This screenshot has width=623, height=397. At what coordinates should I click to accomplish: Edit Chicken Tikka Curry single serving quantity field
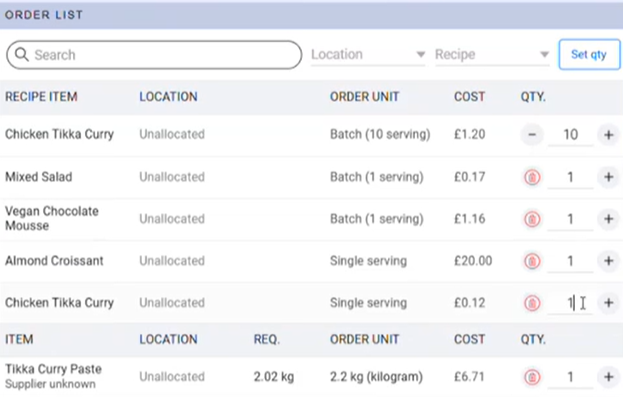pos(571,303)
